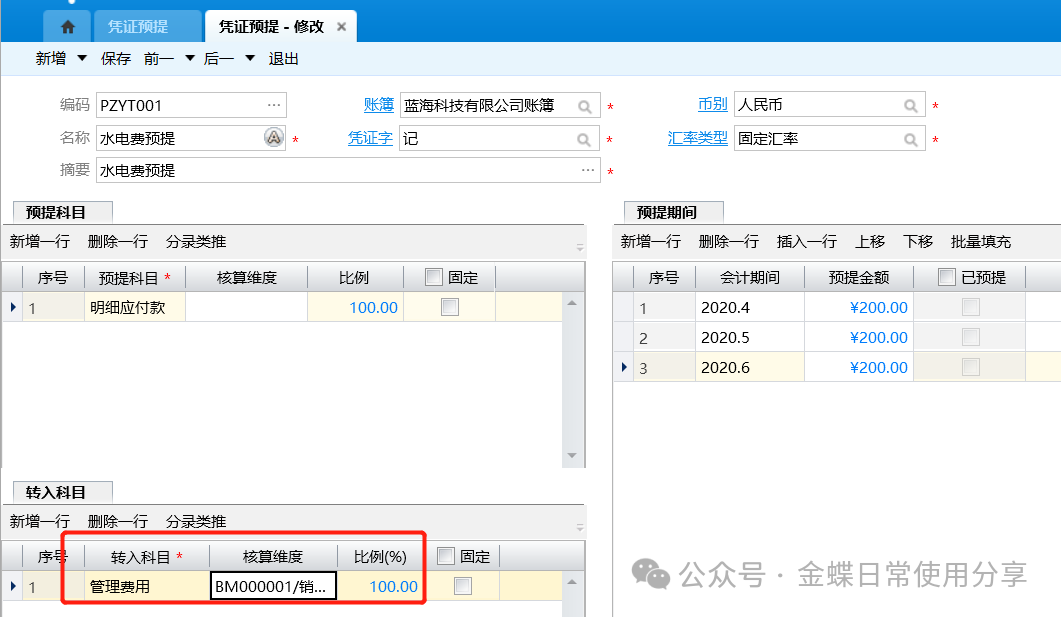This screenshot has width=1061, height=617.
Task: Click search icon in 账簿 field
Action: coord(585,106)
